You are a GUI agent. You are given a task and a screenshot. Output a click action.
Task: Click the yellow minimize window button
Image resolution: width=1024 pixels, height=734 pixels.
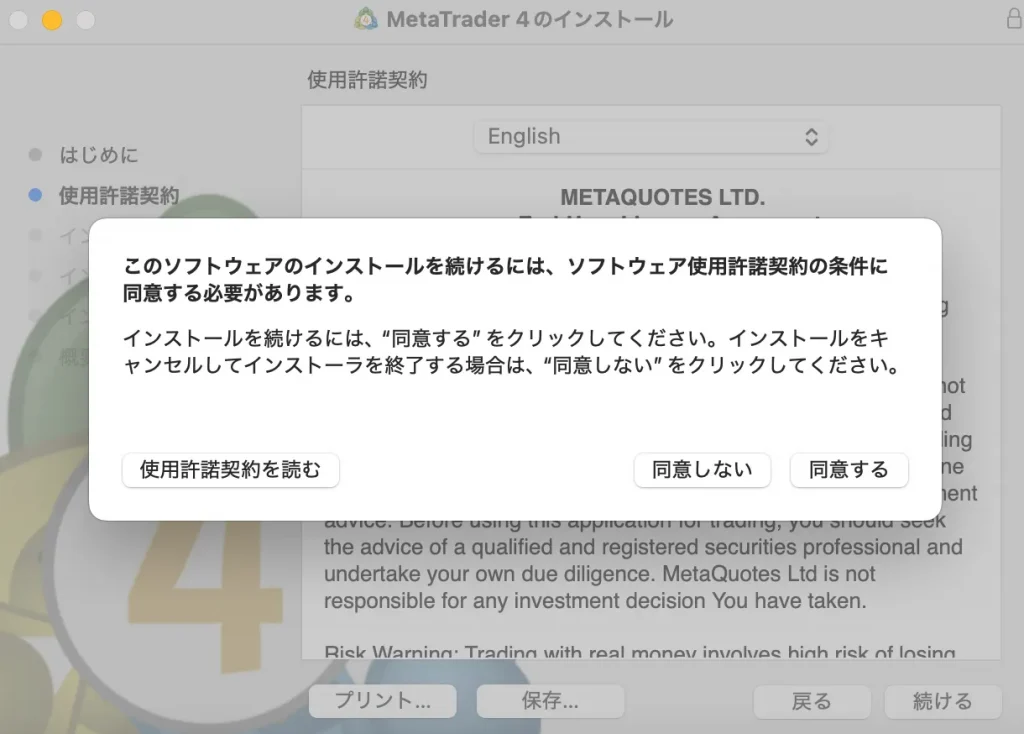pyautogui.click(x=52, y=20)
